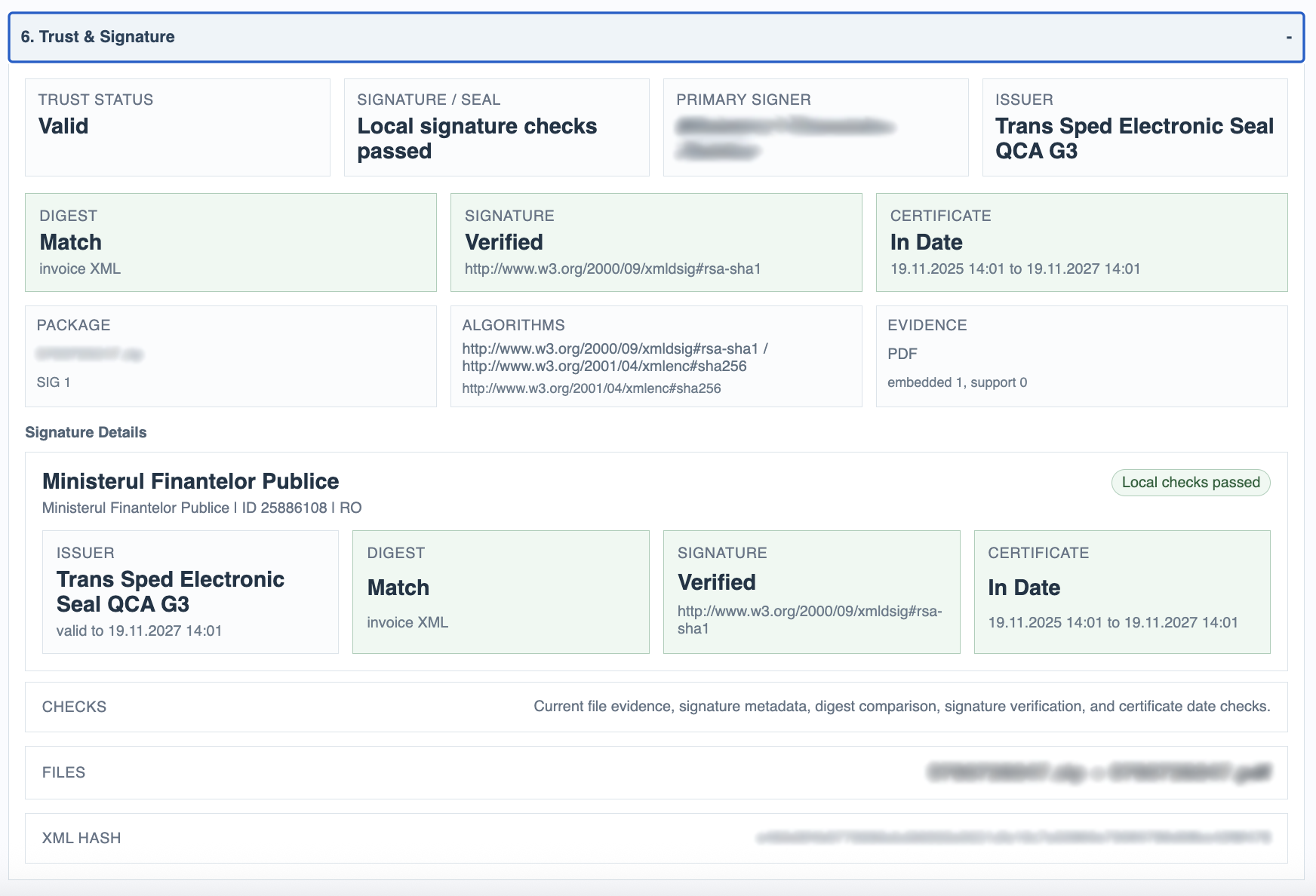Viewport: 1316px width, 896px height.
Task: Select the Trust Status Valid card
Action: click(x=177, y=127)
